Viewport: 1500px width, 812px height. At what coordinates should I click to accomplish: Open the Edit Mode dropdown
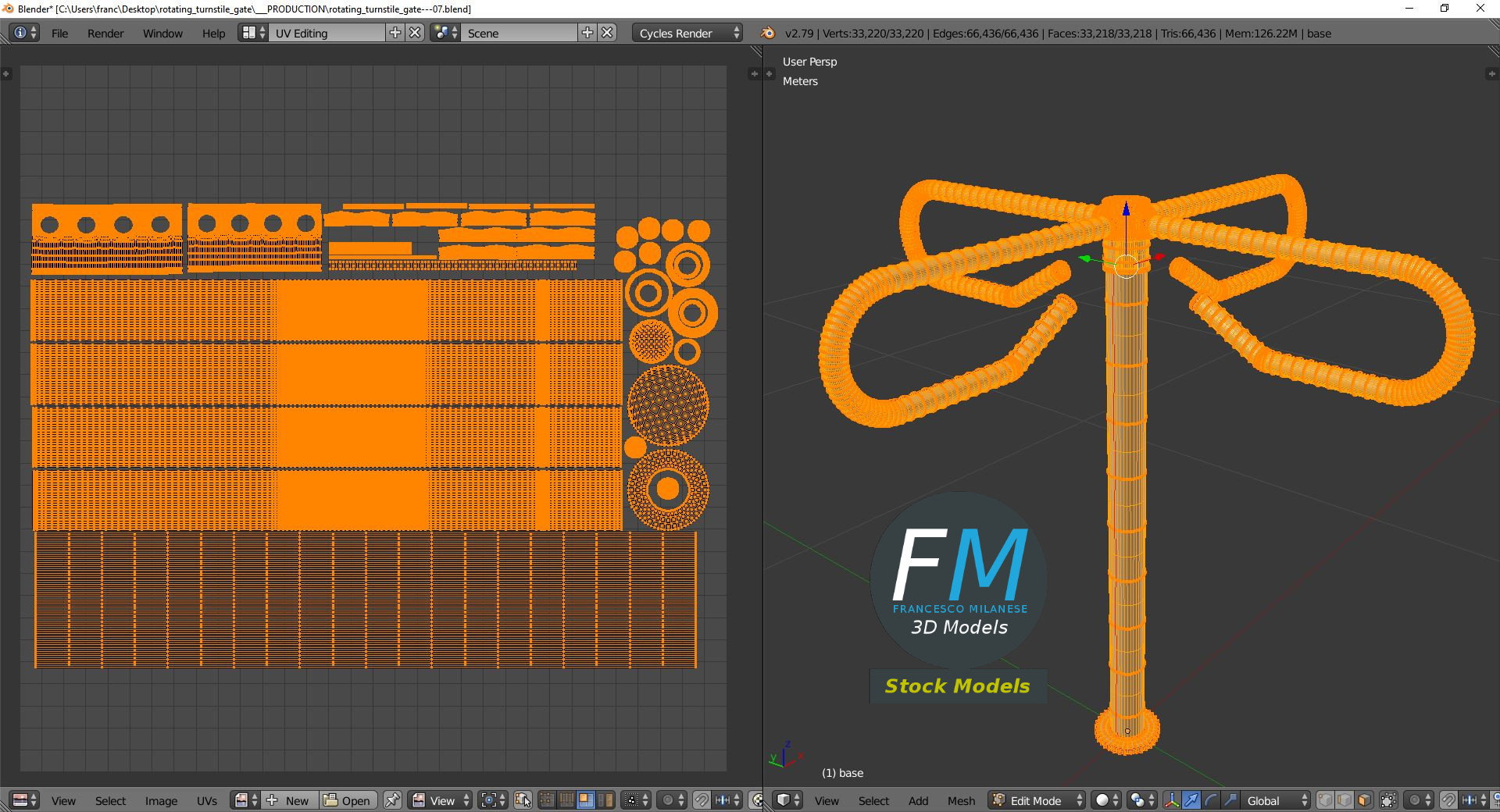coord(1037,800)
